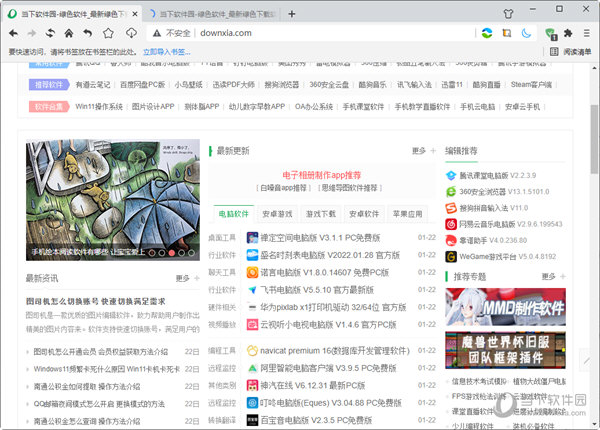Open QQ邮箱夜间模式 news item
Screen dimensions: 600x430
point(99,404)
